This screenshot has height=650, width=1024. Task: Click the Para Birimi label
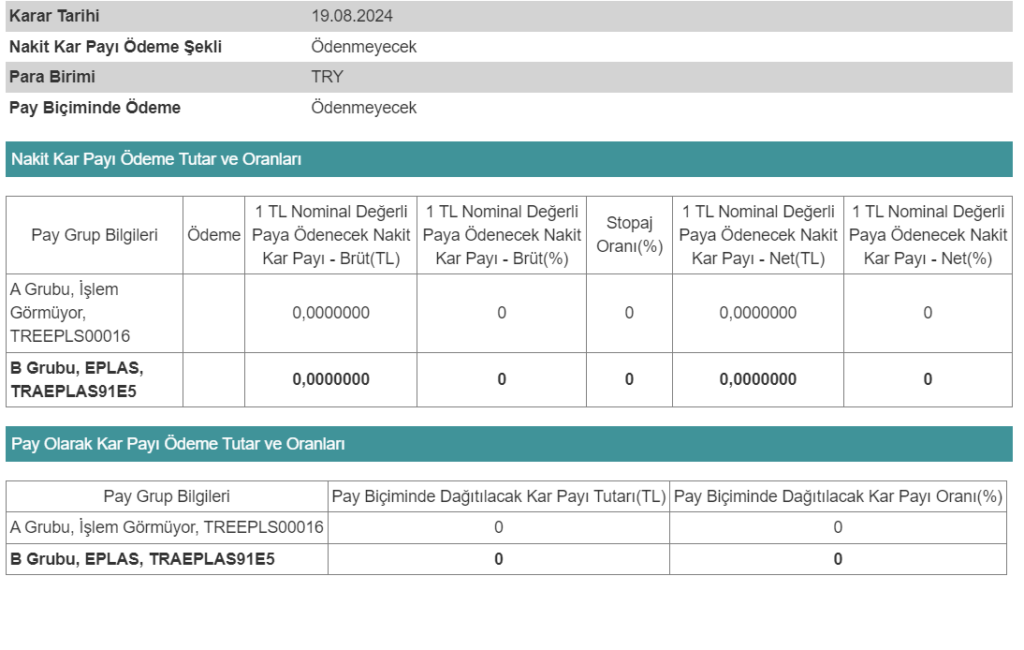pos(52,77)
